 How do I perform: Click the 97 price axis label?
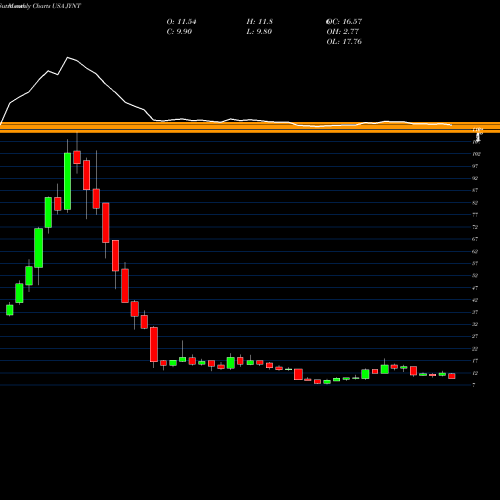point(475,166)
